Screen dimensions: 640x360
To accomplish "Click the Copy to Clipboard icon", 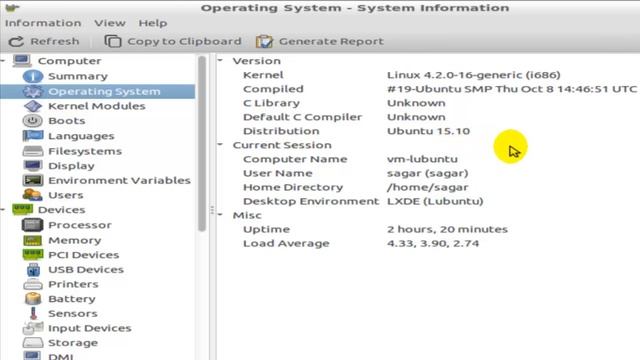I will coord(113,41).
